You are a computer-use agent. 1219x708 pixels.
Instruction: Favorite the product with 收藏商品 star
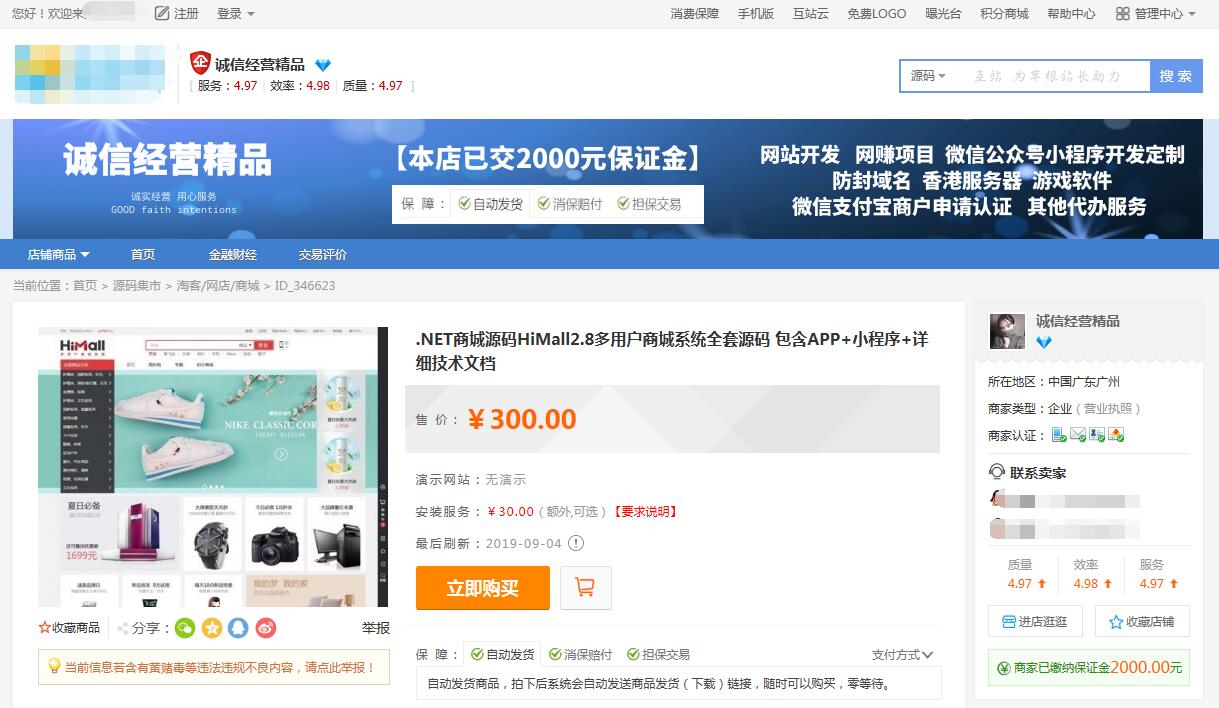point(69,628)
